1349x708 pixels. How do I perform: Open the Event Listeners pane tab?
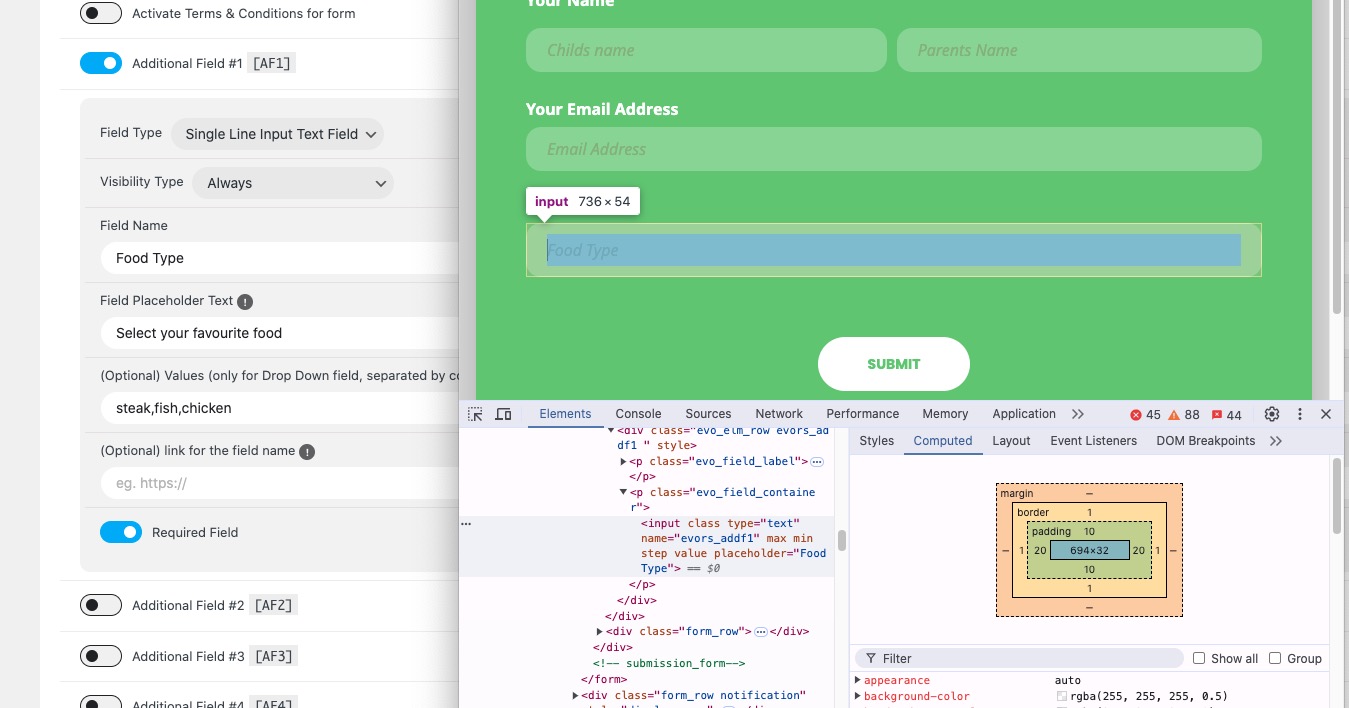1093,441
